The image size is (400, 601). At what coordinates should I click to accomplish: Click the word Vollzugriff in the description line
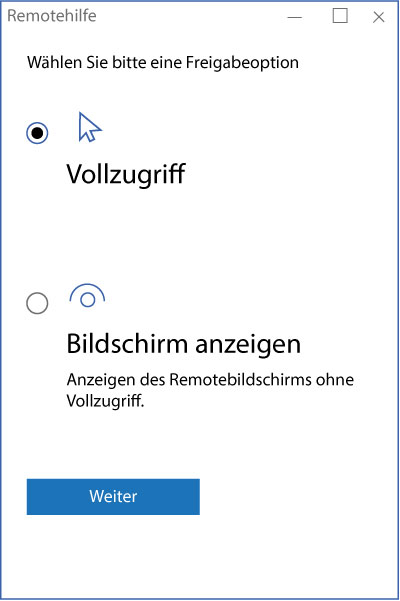coord(105,401)
